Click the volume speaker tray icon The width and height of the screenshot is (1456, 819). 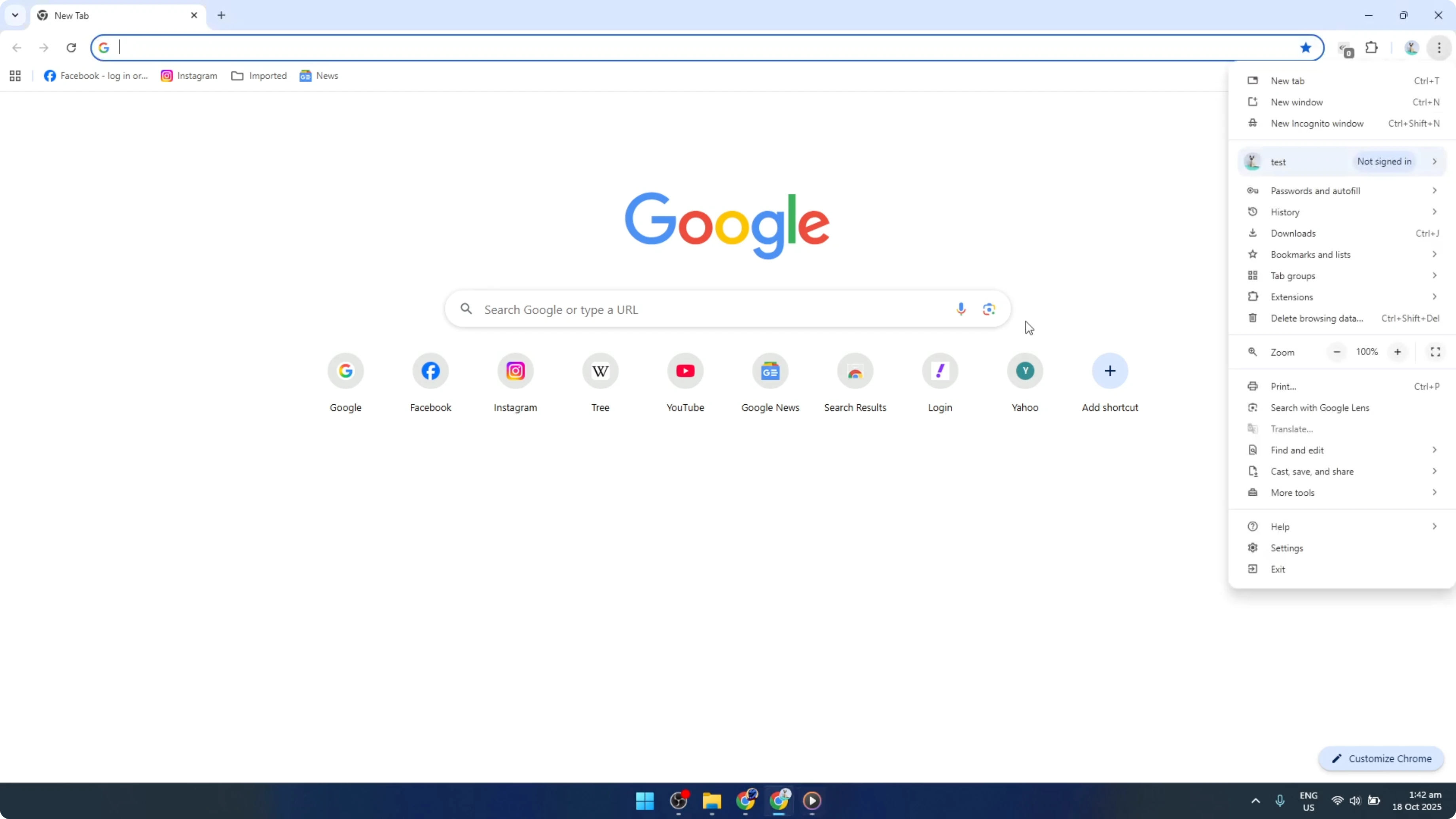click(x=1355, y=801)
